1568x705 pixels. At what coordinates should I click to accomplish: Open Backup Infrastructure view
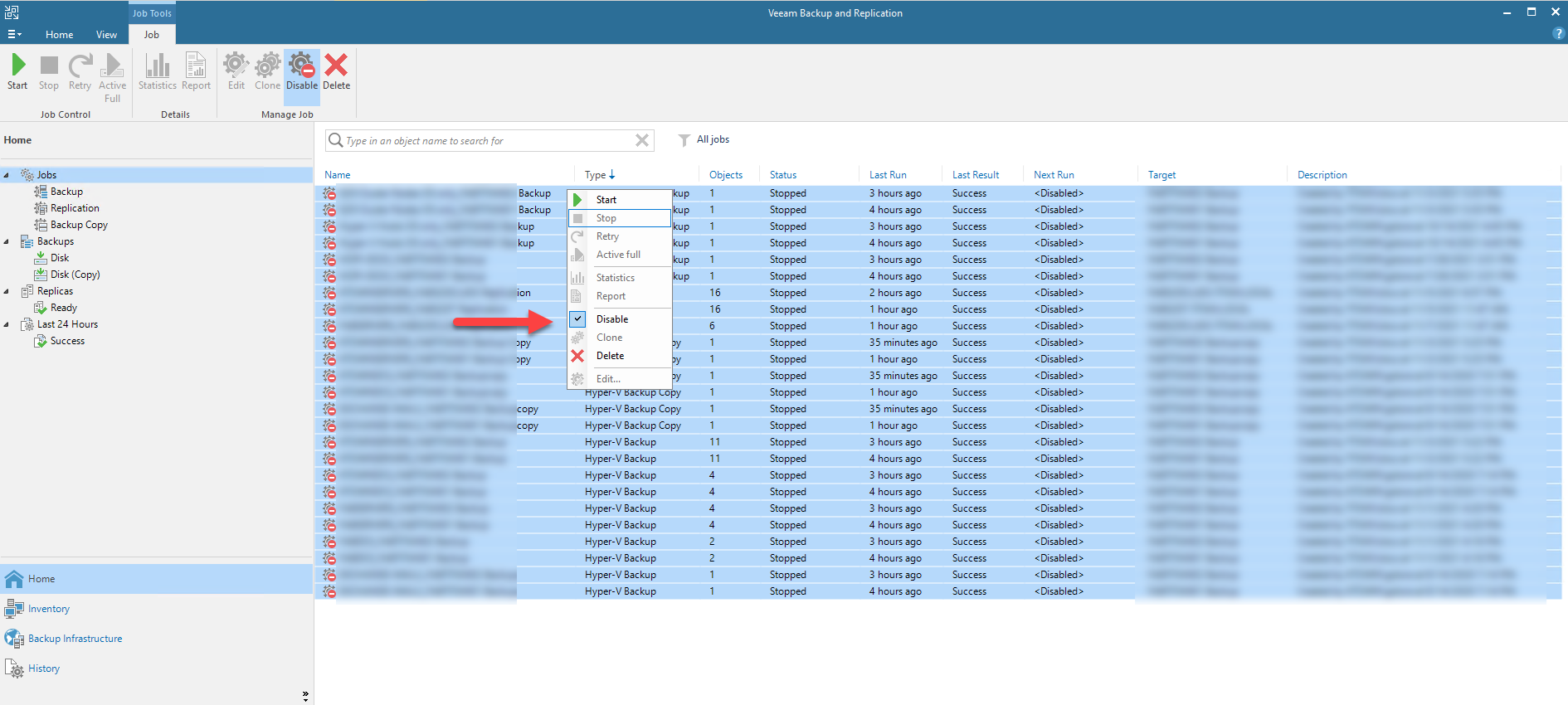pos(157,639)
